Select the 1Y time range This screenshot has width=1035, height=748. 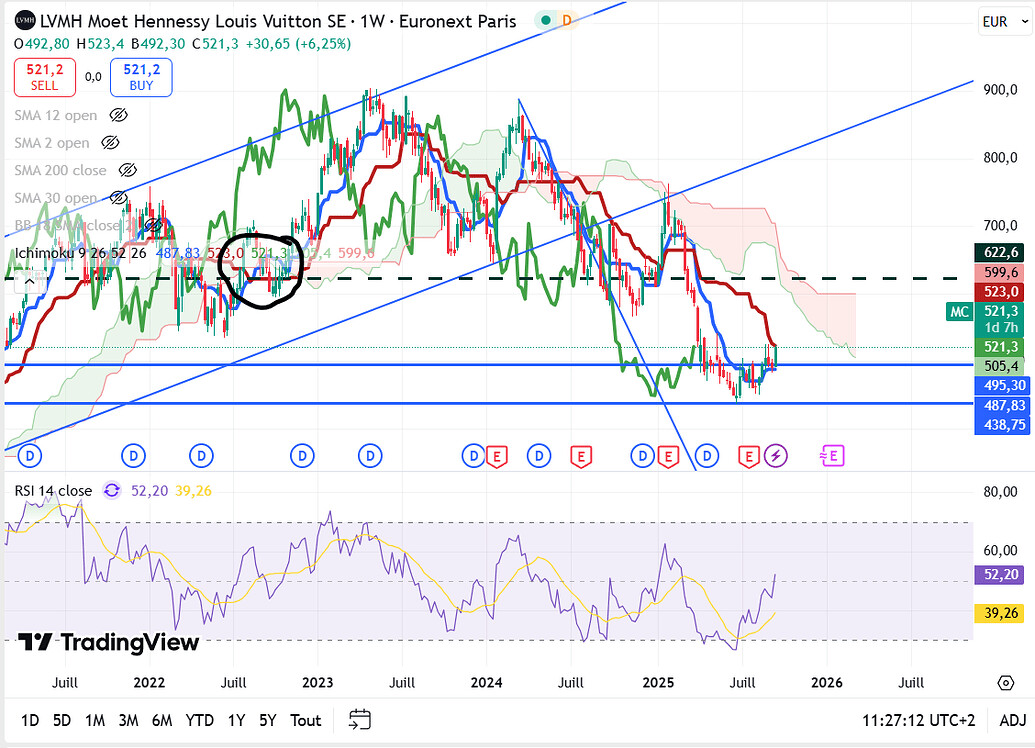pos(236,720)
